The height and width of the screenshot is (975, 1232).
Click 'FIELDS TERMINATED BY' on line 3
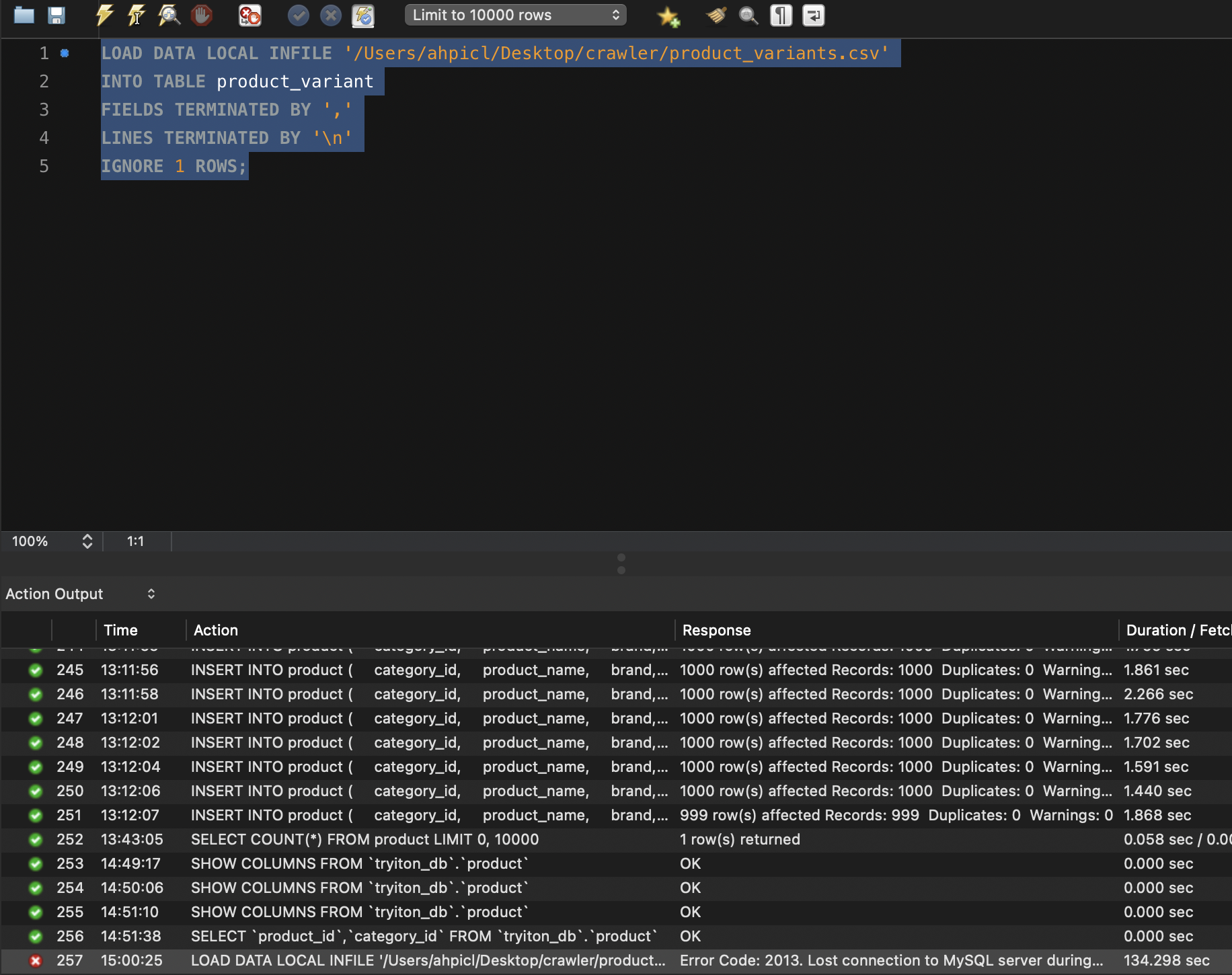point(206,110)
